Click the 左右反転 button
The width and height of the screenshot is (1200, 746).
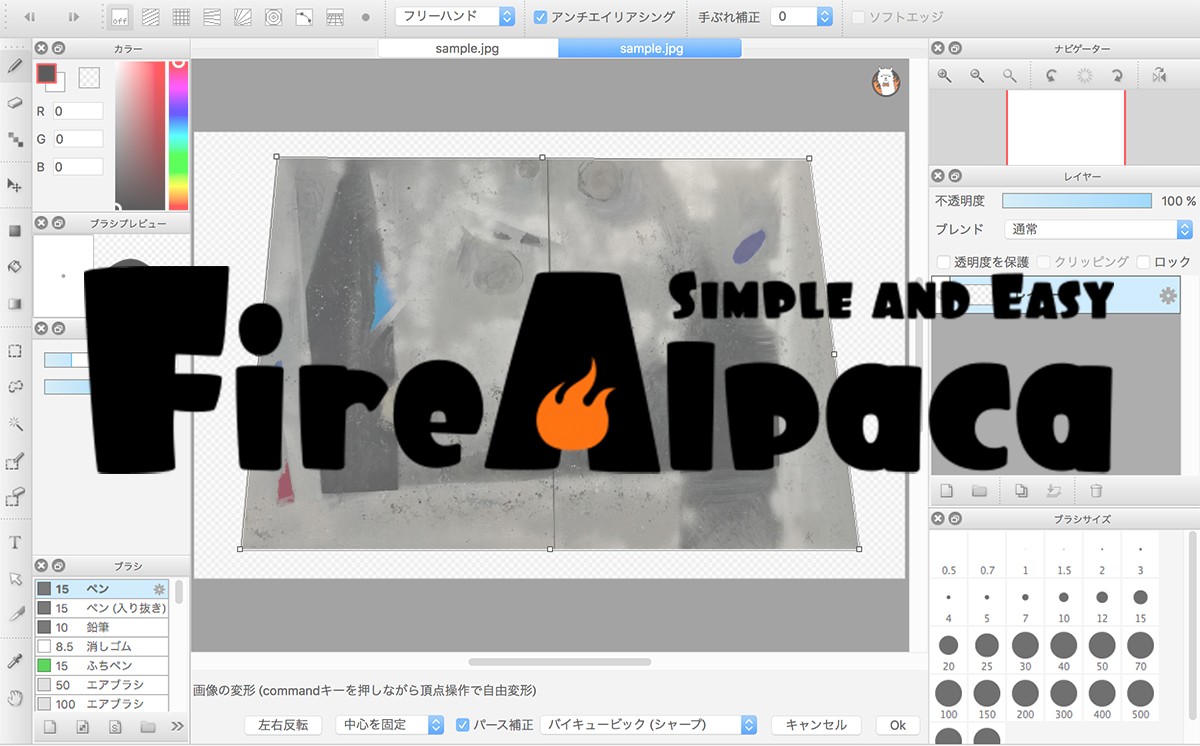283,725
